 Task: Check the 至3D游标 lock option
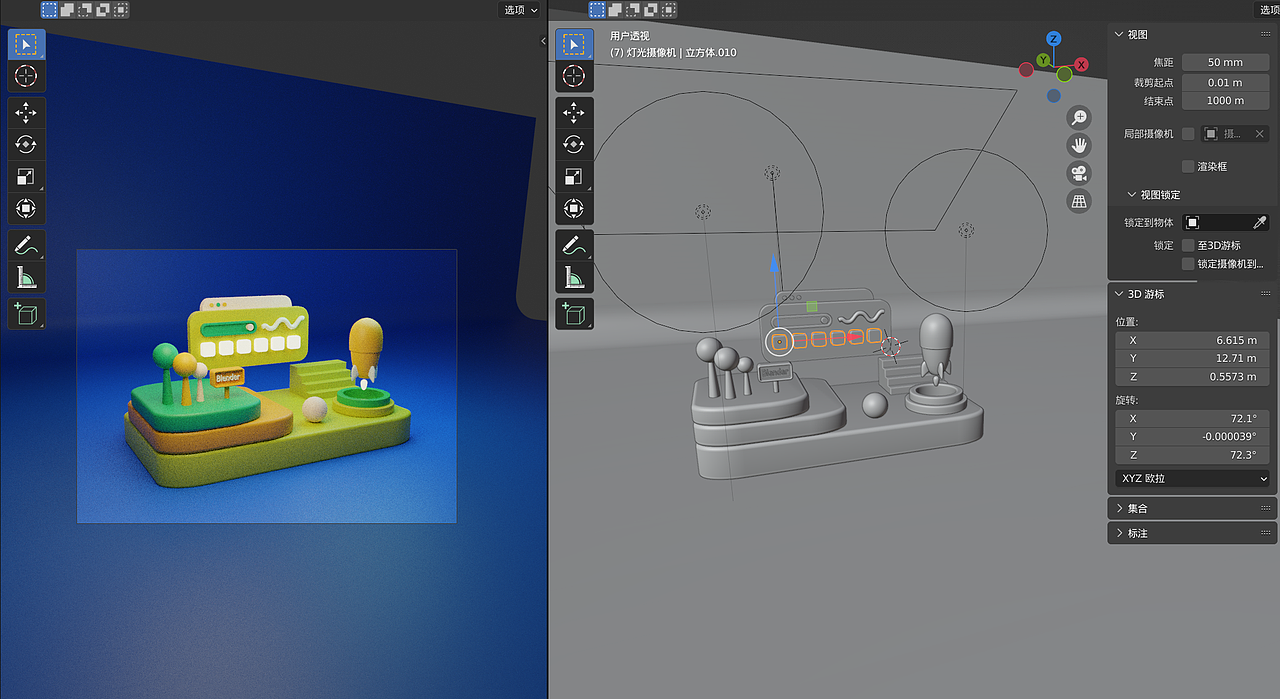(1188, 245)
